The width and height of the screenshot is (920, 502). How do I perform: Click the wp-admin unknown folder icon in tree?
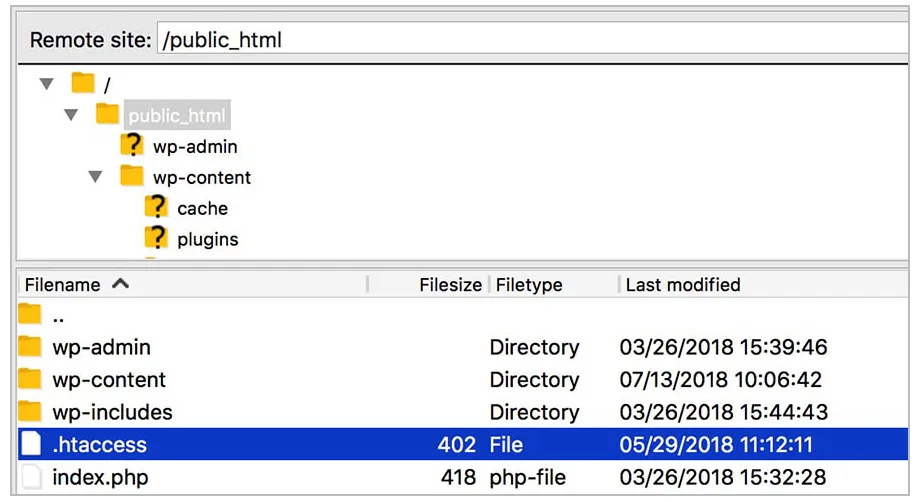coord(132,145)
